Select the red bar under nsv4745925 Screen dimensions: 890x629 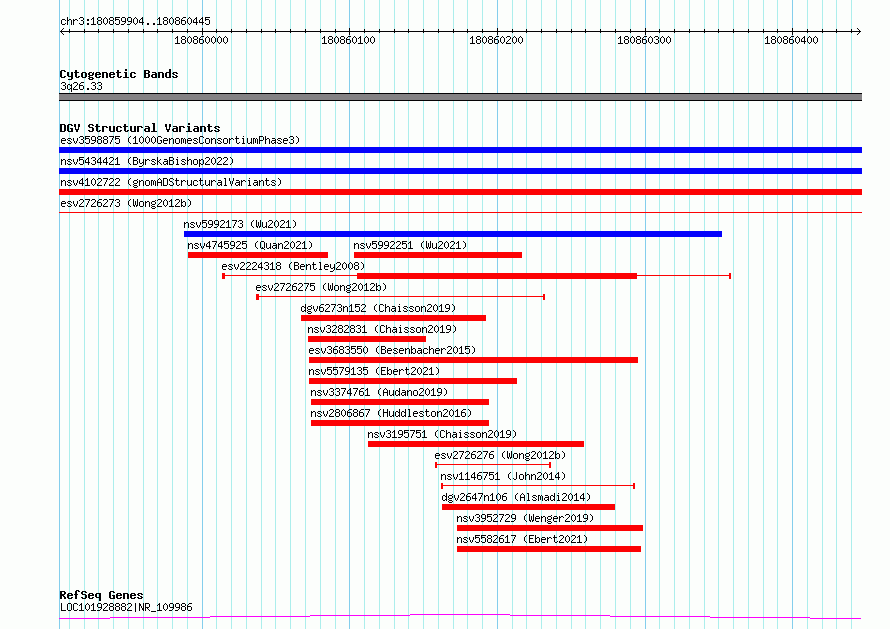(258, 255)
